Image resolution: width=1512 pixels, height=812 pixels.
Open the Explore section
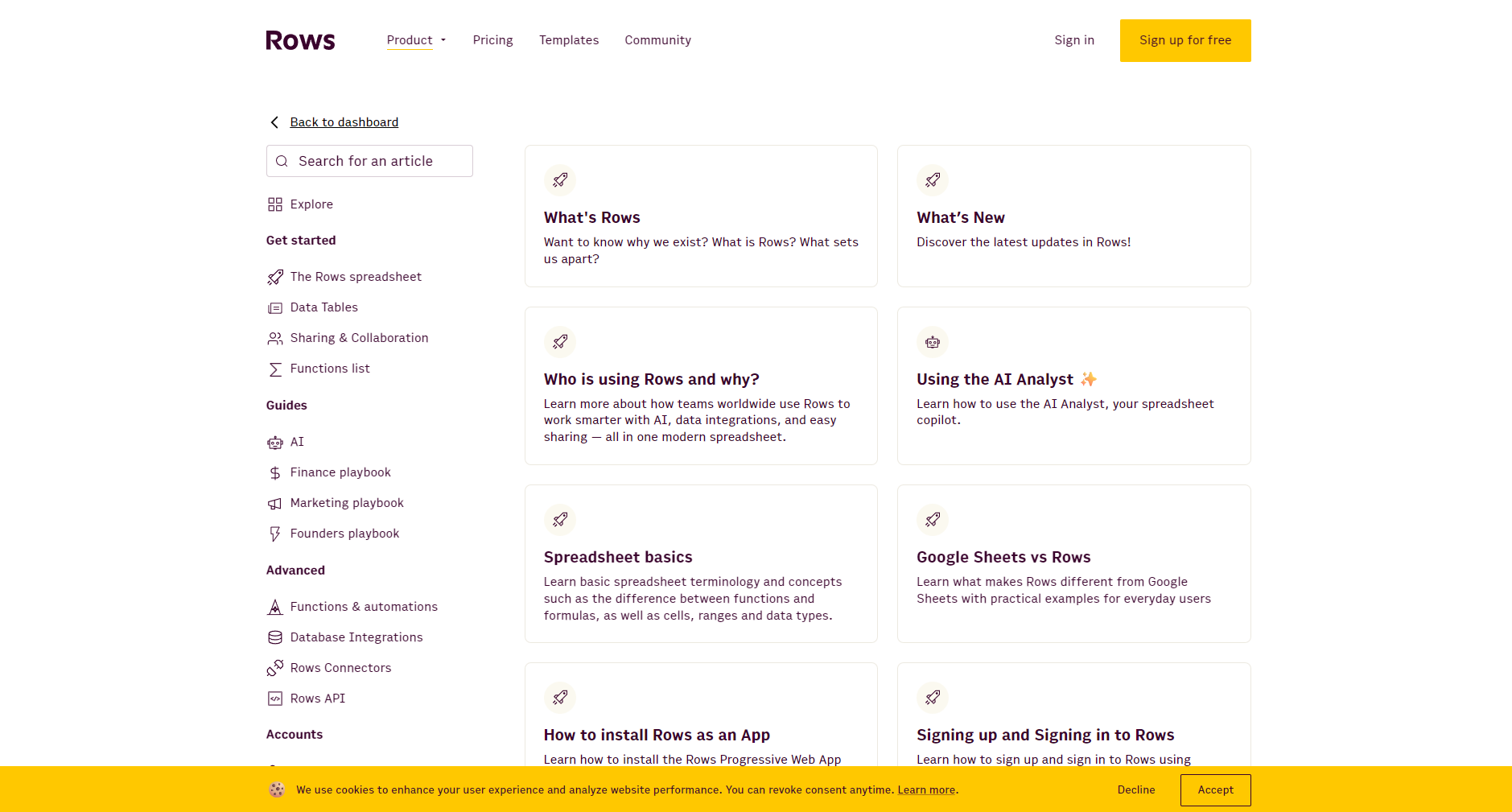(x=311, y=204)
